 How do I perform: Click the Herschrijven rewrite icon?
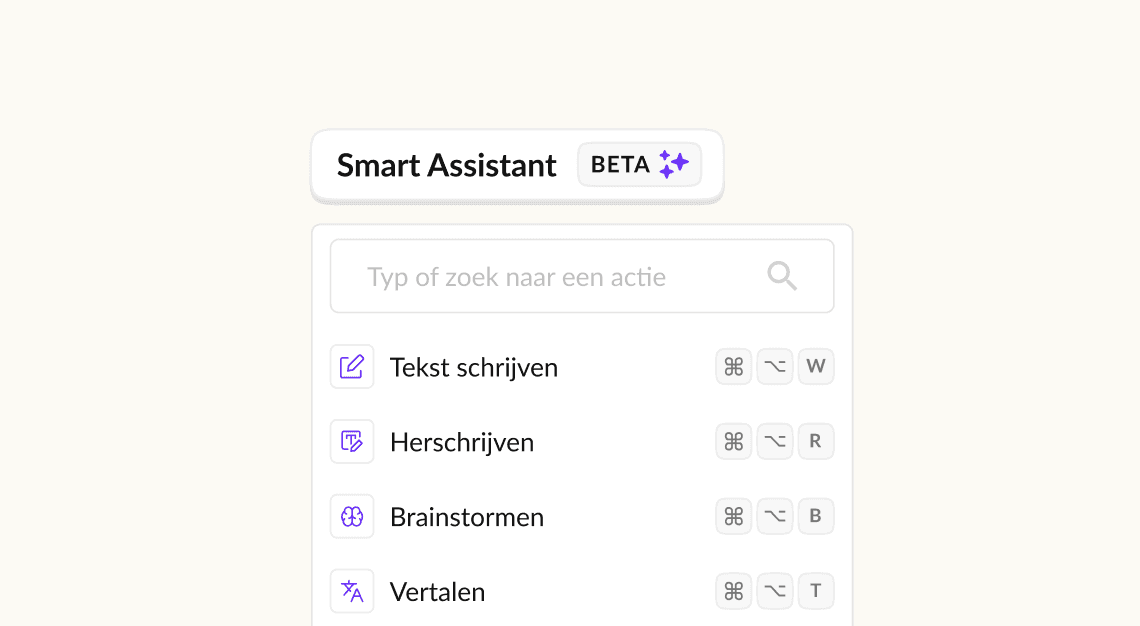352,441
